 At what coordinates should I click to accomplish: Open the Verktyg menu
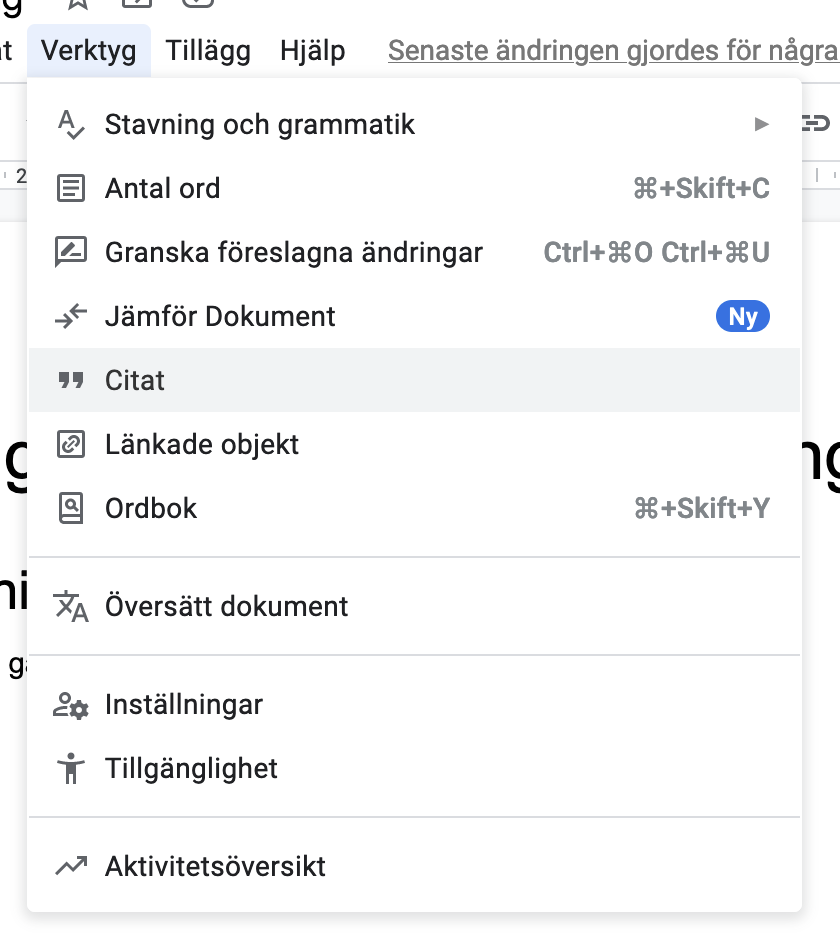coord(88,50)
